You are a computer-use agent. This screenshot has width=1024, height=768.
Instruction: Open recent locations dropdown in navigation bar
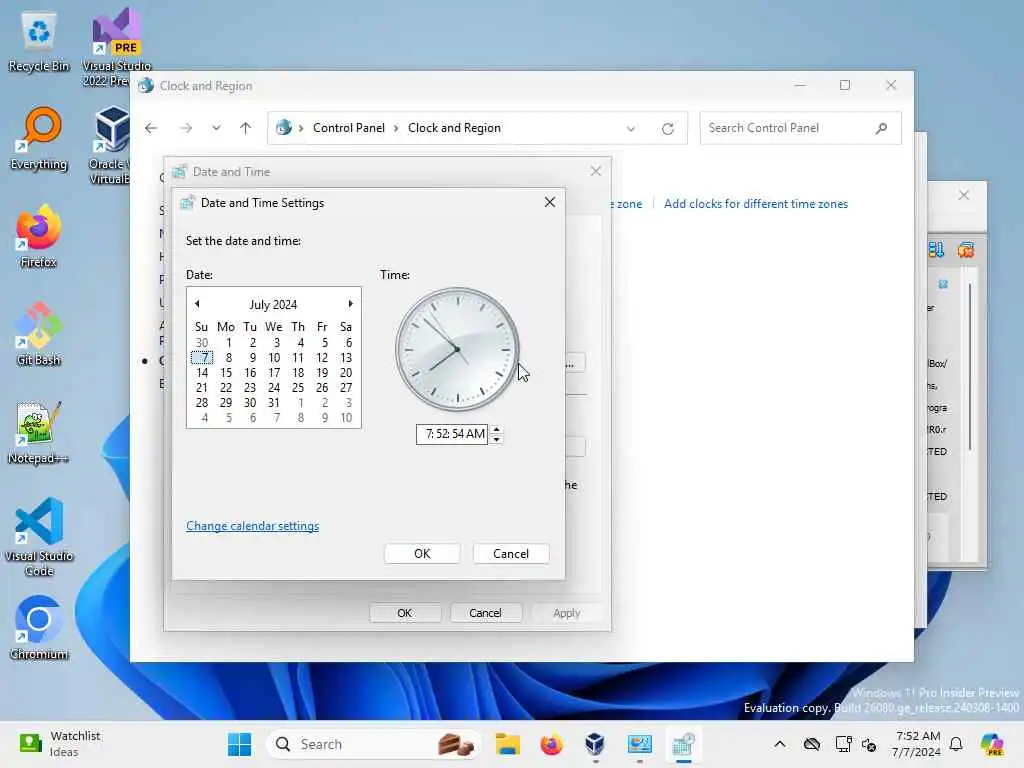tap(216, 128)
